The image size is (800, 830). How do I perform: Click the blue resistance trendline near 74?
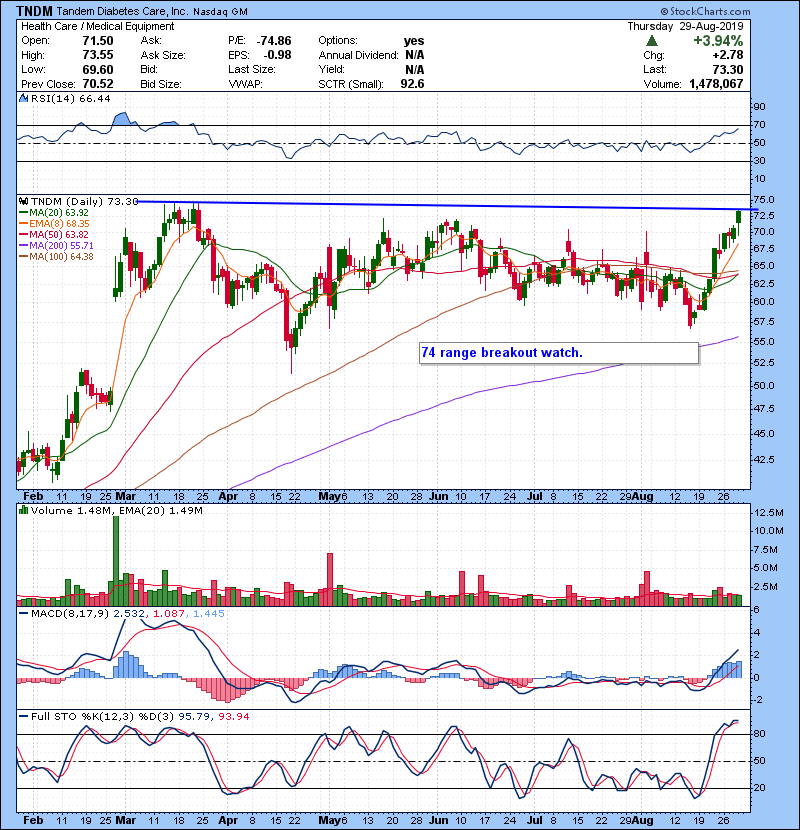tap(447, 205)
